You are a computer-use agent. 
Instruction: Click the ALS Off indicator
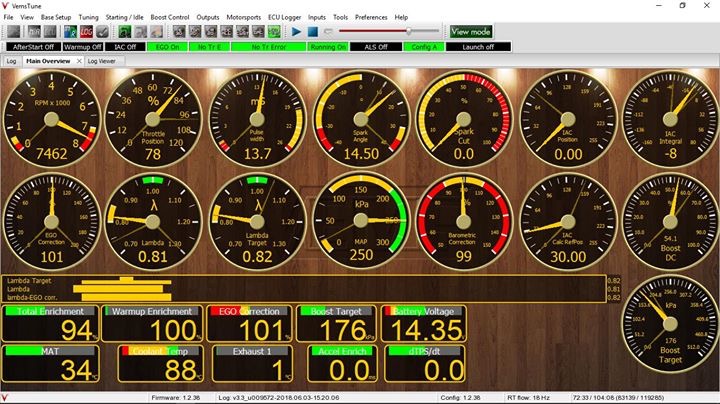(x=376, y=47)
